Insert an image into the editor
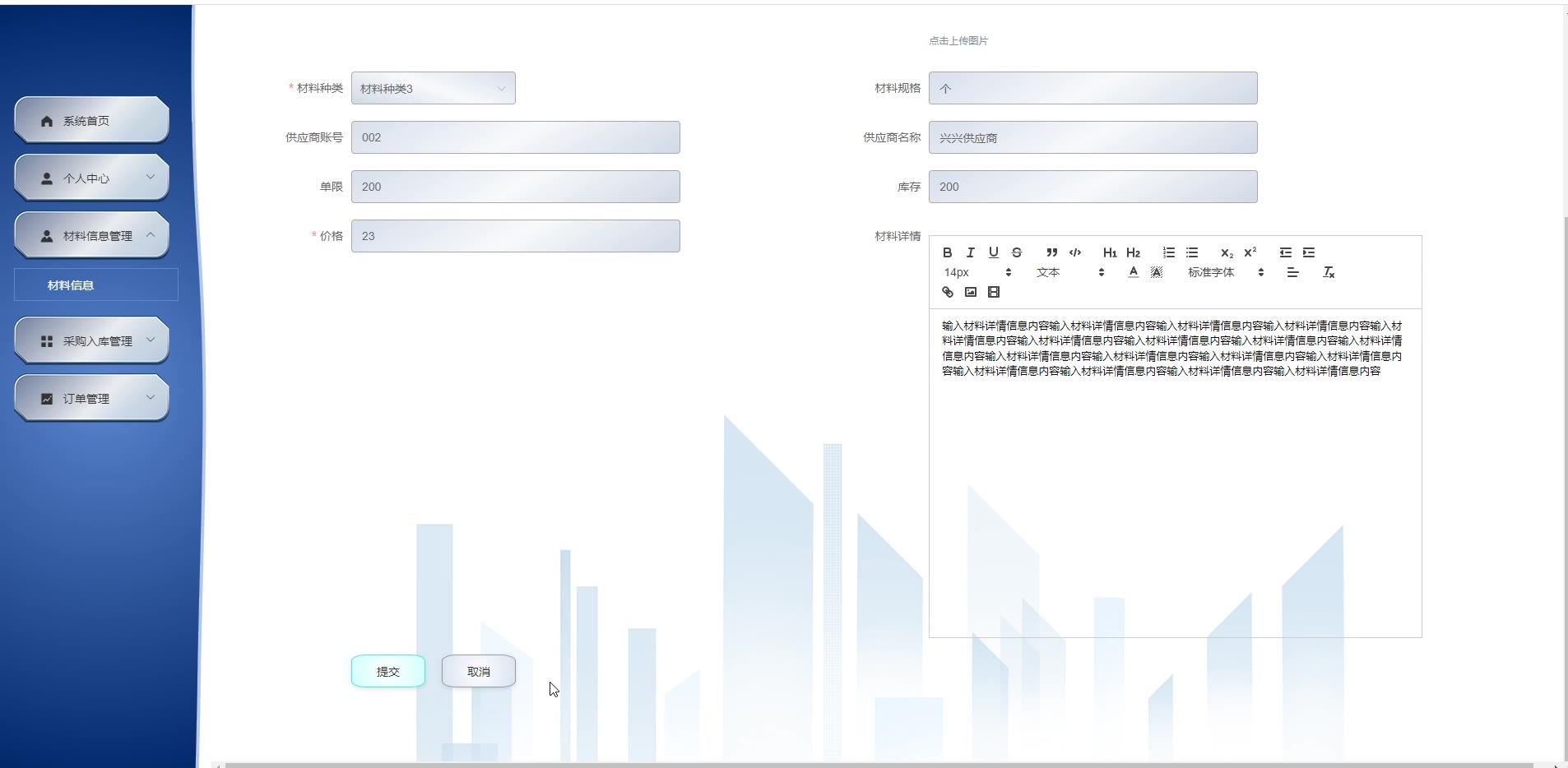Viewport: 1568px width, 768px height. [970, 292]
